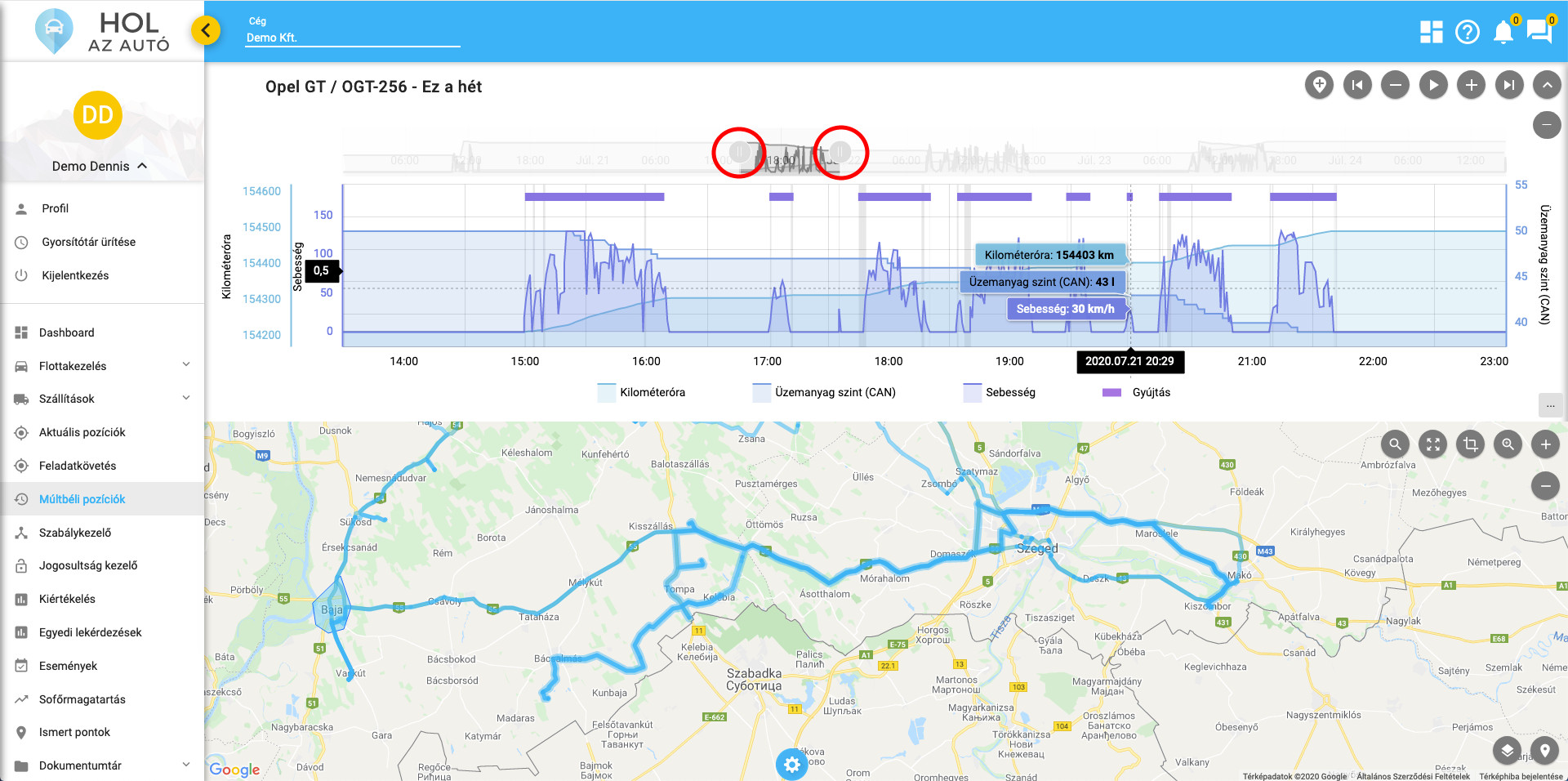Open the chat messages icon

pyautogui.click(x=1539, y=32)
